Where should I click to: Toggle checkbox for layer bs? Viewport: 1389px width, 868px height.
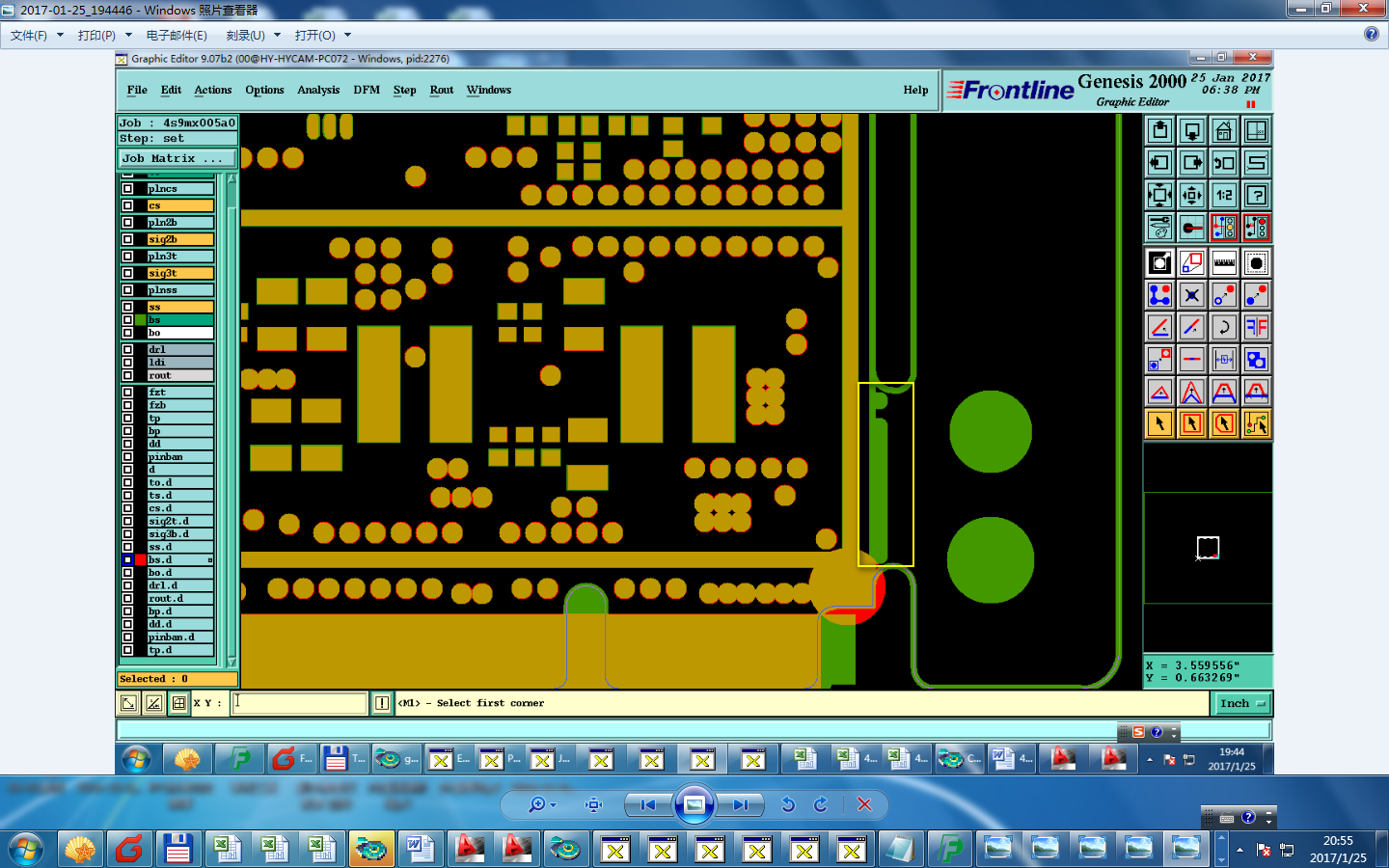tap(127, 319)
